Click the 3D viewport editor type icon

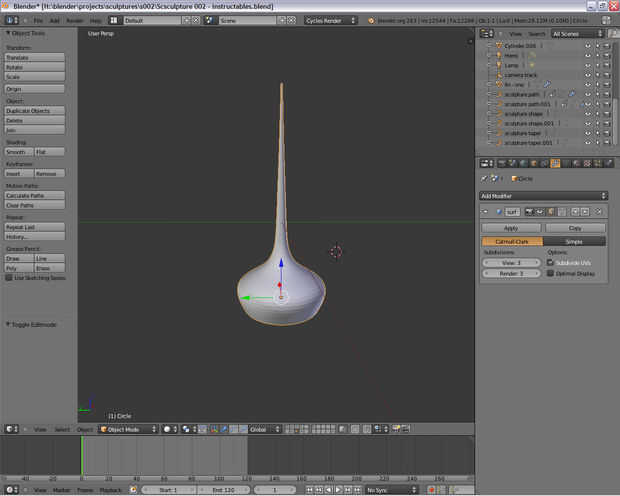coord(11,429)
